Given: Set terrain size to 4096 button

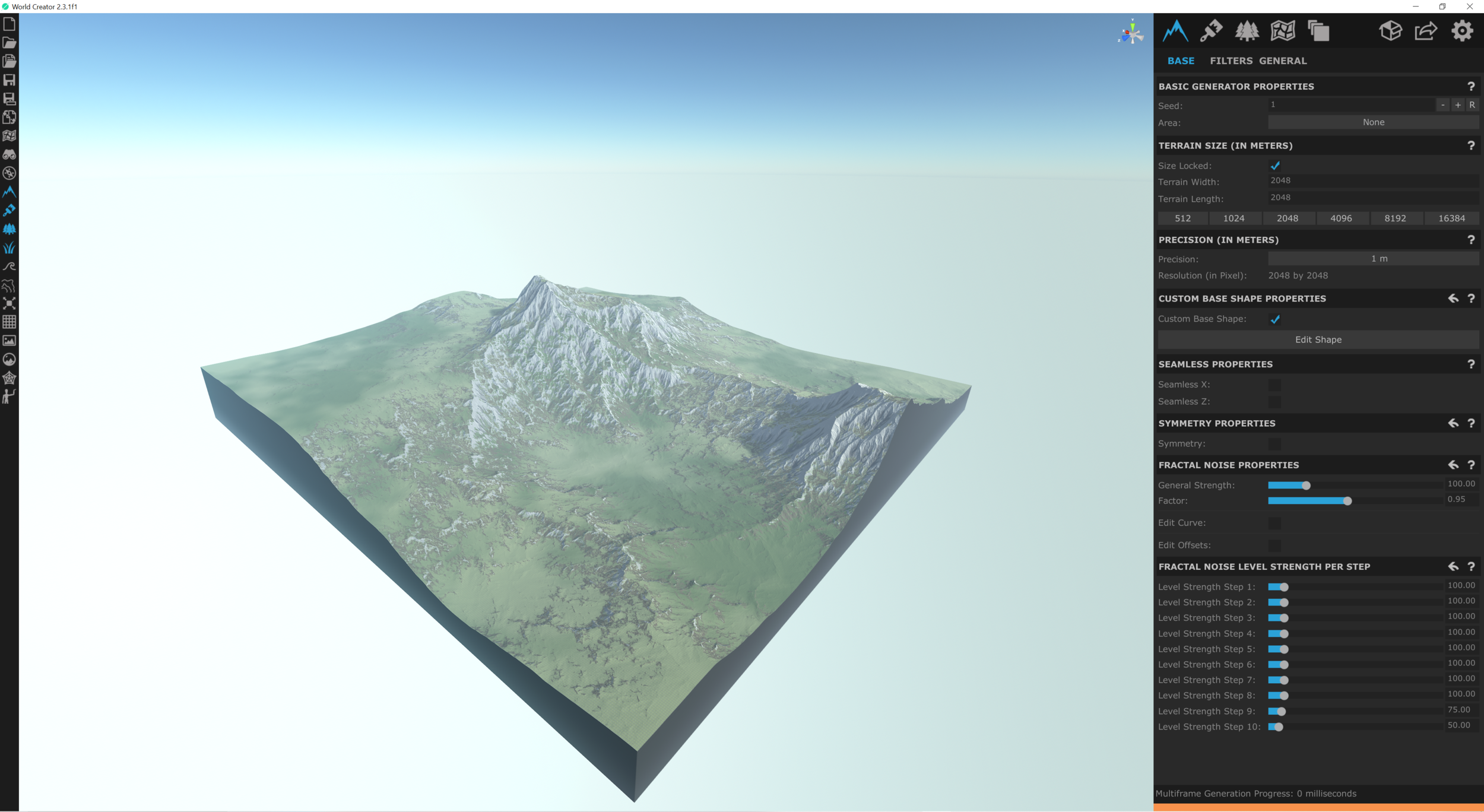Looking at the screenshot, I should click(x=1341, y=218).
